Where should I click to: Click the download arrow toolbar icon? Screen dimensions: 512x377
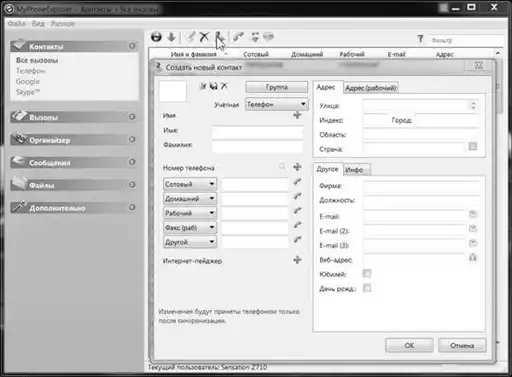pyautogui.click(x=171, y=37)
